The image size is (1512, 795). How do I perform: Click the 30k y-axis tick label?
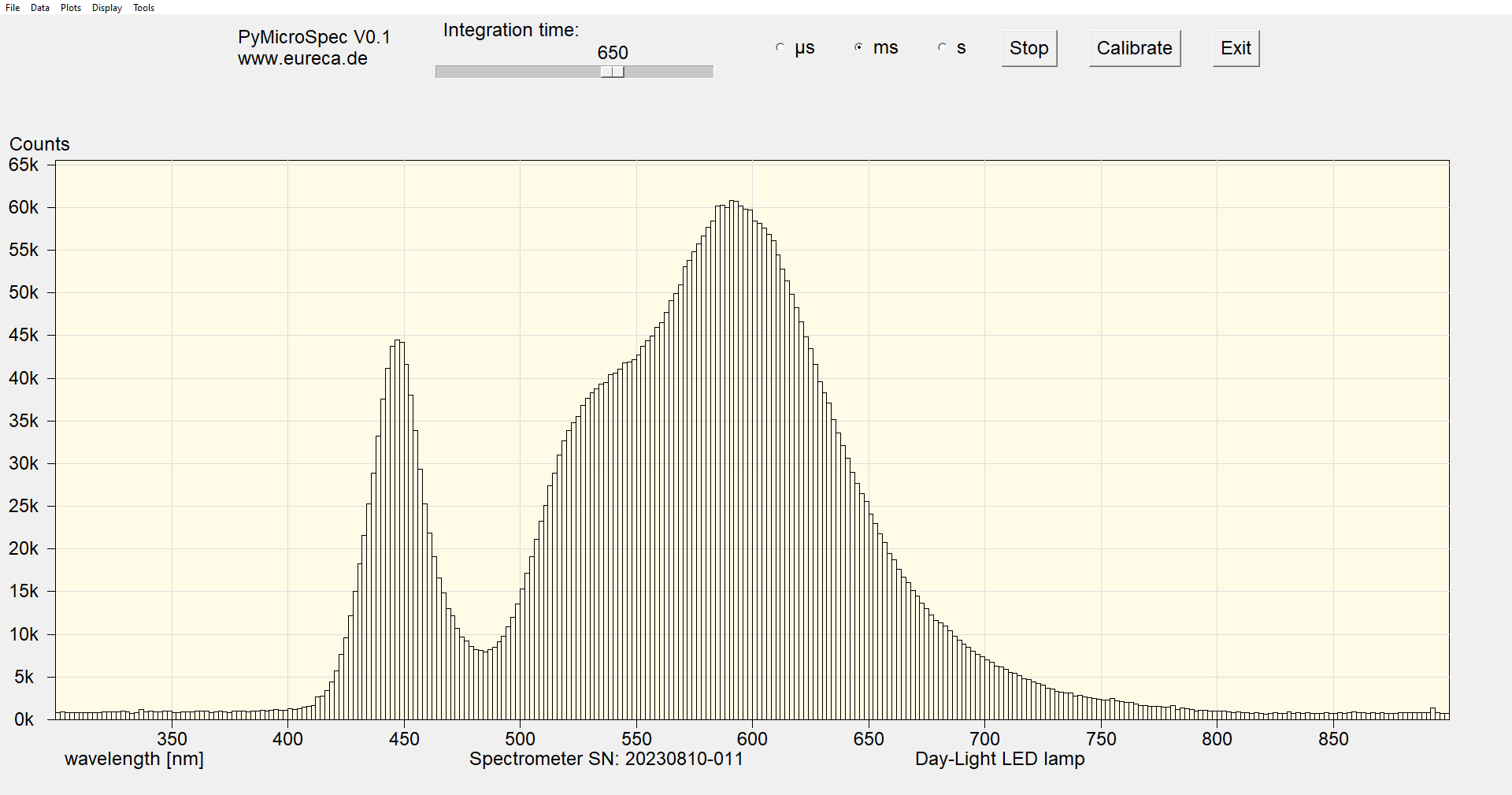pyautogui.click(x=24, y=463)
